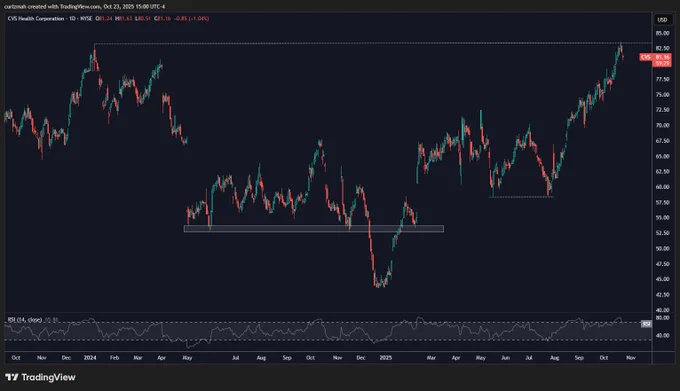Click the 42.50 price axis label
Viewport: 680px width, 391px height.
(x=662, y=294)
